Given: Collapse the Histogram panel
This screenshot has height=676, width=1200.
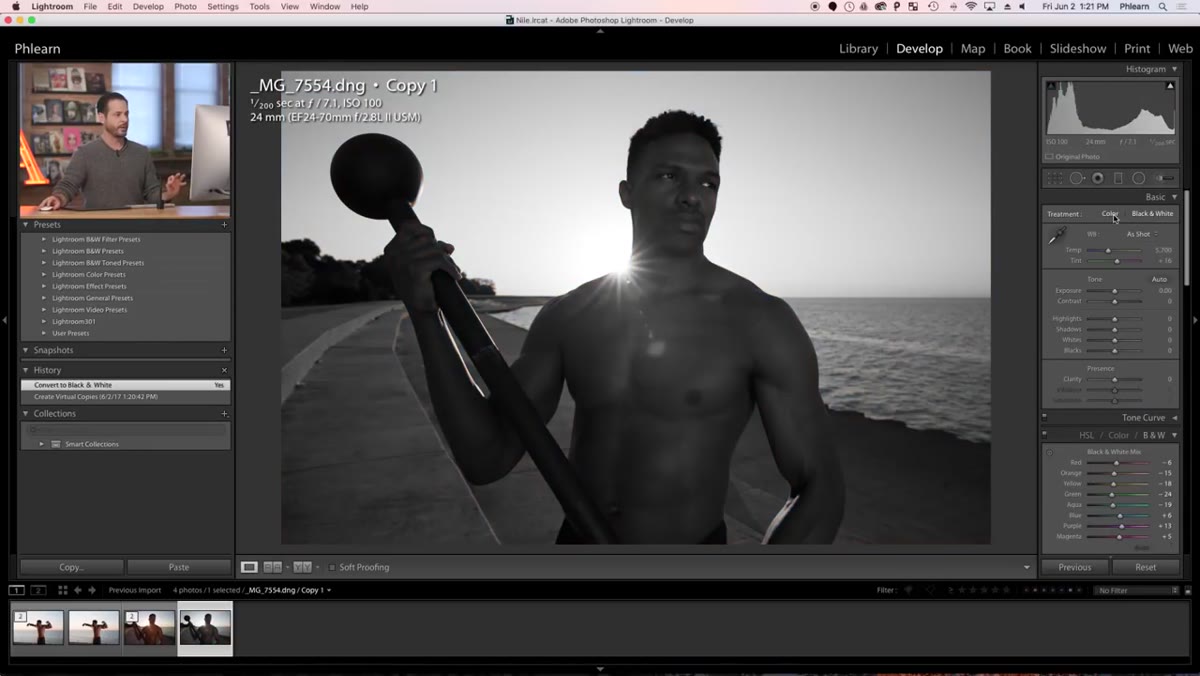Looking at the screenshot, I should point(1174,69).
